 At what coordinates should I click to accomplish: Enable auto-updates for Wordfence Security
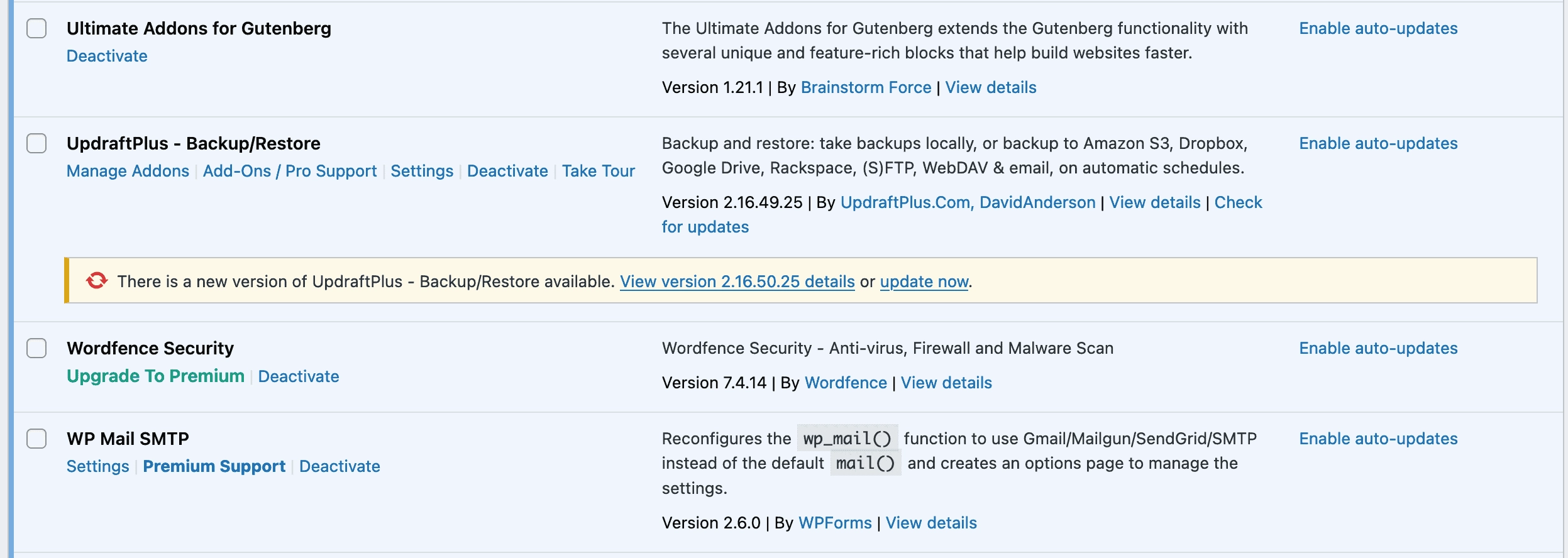1378,348
